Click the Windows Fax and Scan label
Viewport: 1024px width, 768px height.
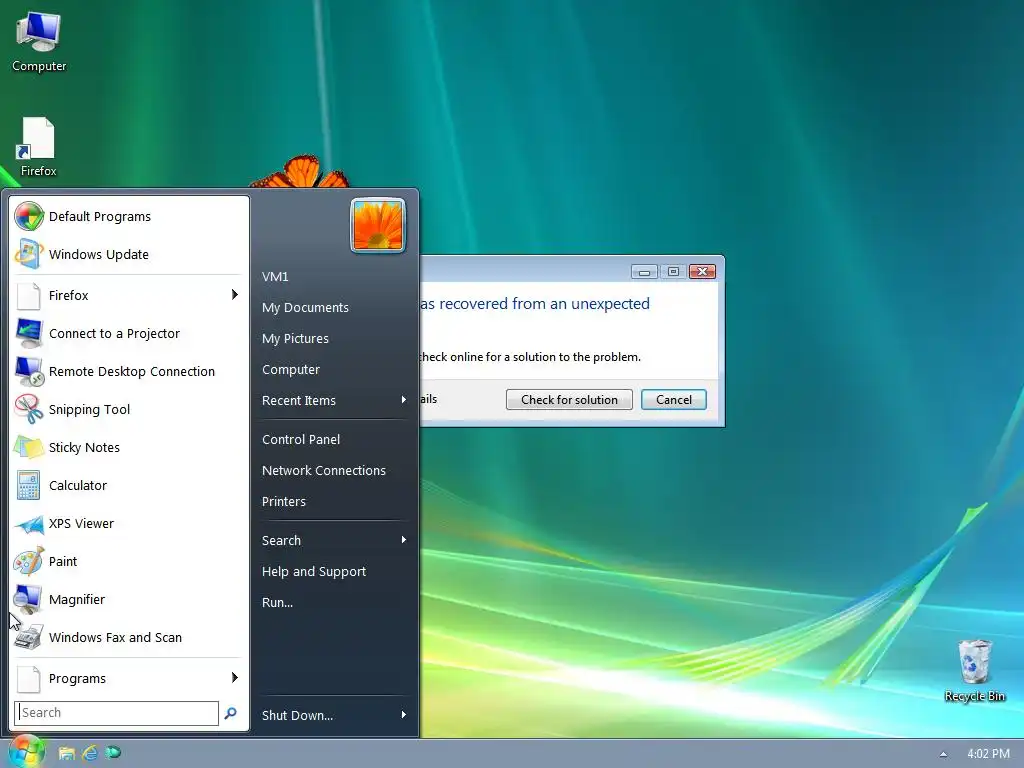[x=116, y=637]
